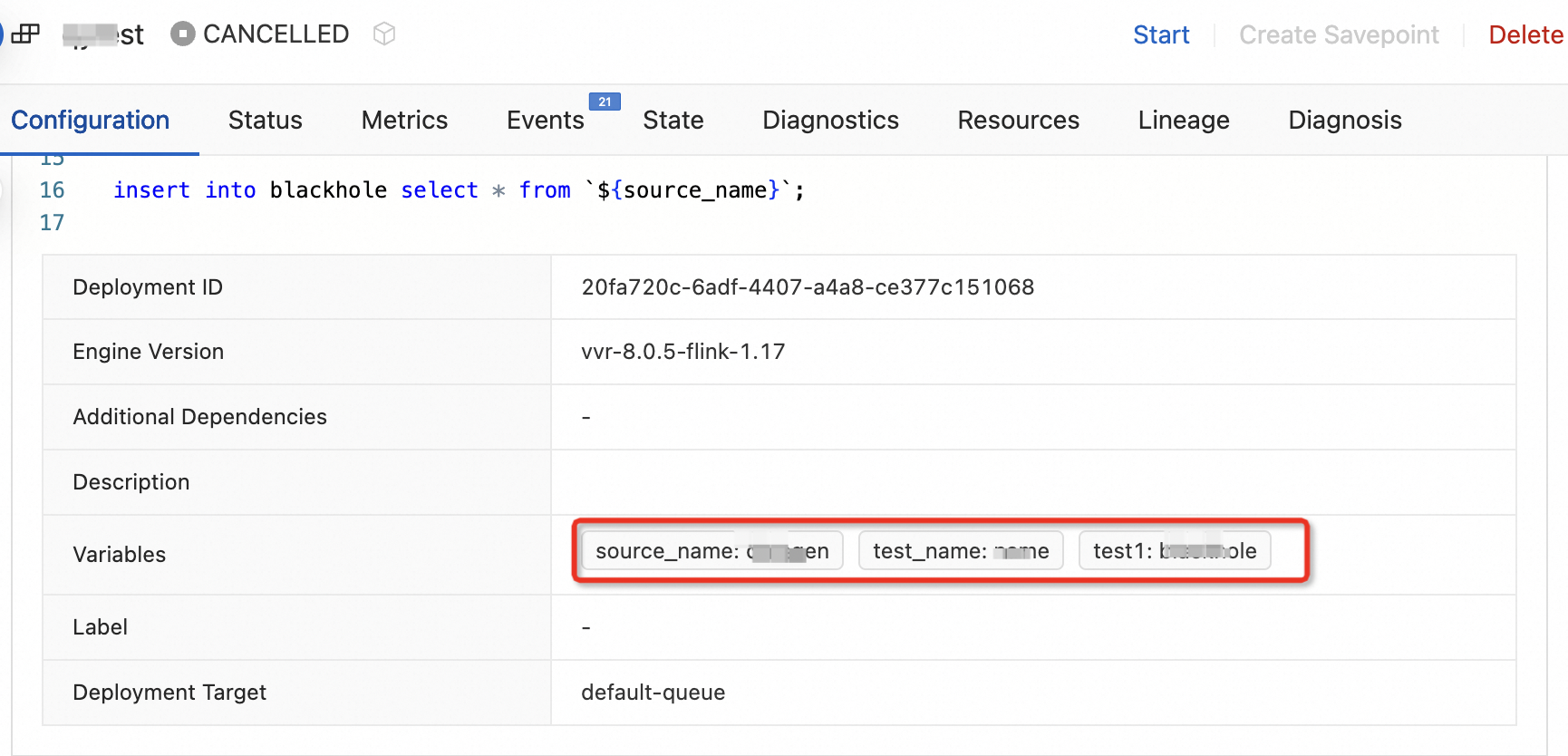
Task: Click the Description label
Action: tap(131, 482)
